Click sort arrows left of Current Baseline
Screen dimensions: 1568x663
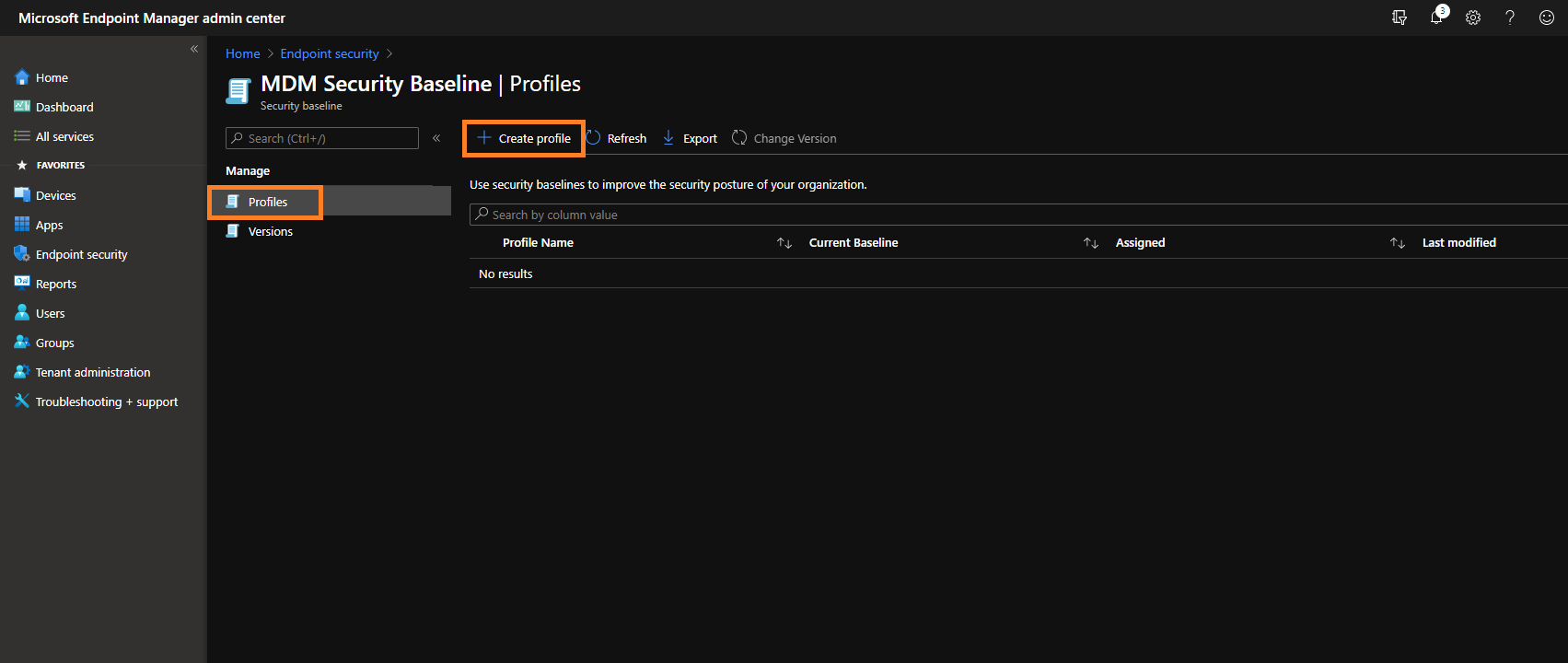pos(784,243)
